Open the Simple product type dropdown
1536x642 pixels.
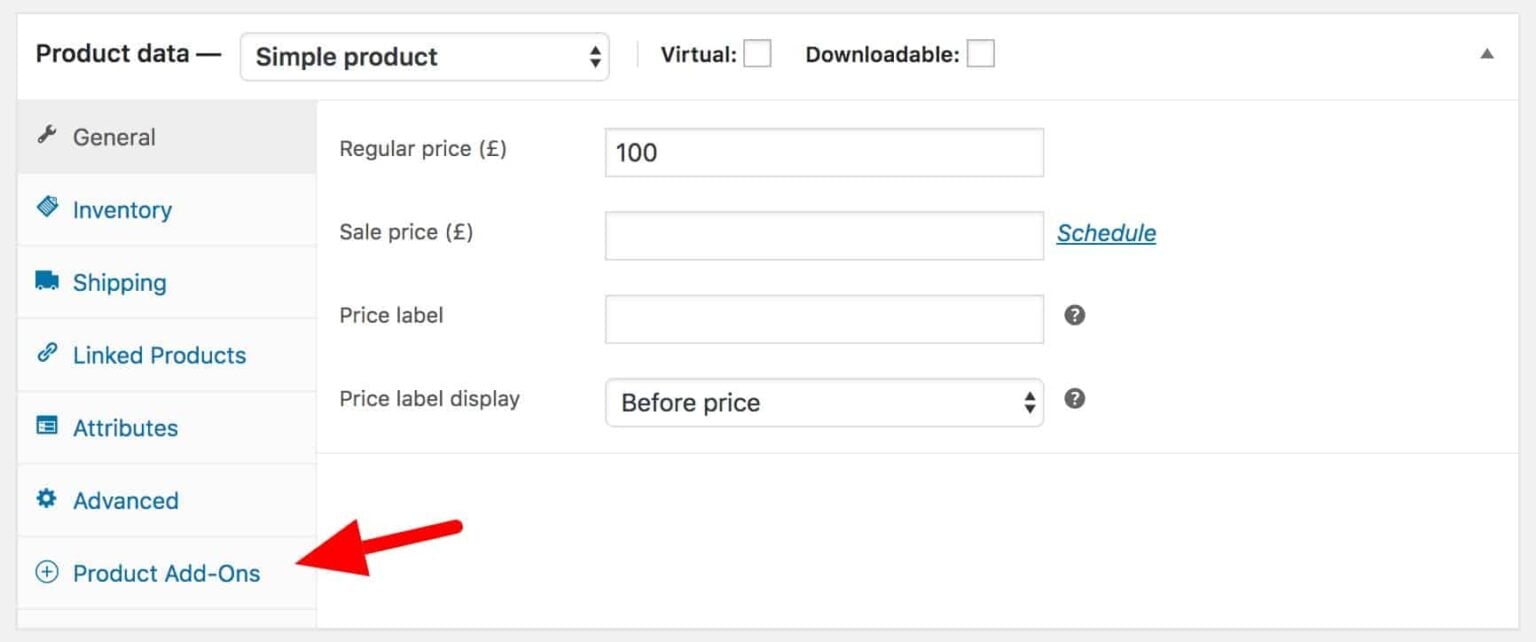click(x=424, y=57)
